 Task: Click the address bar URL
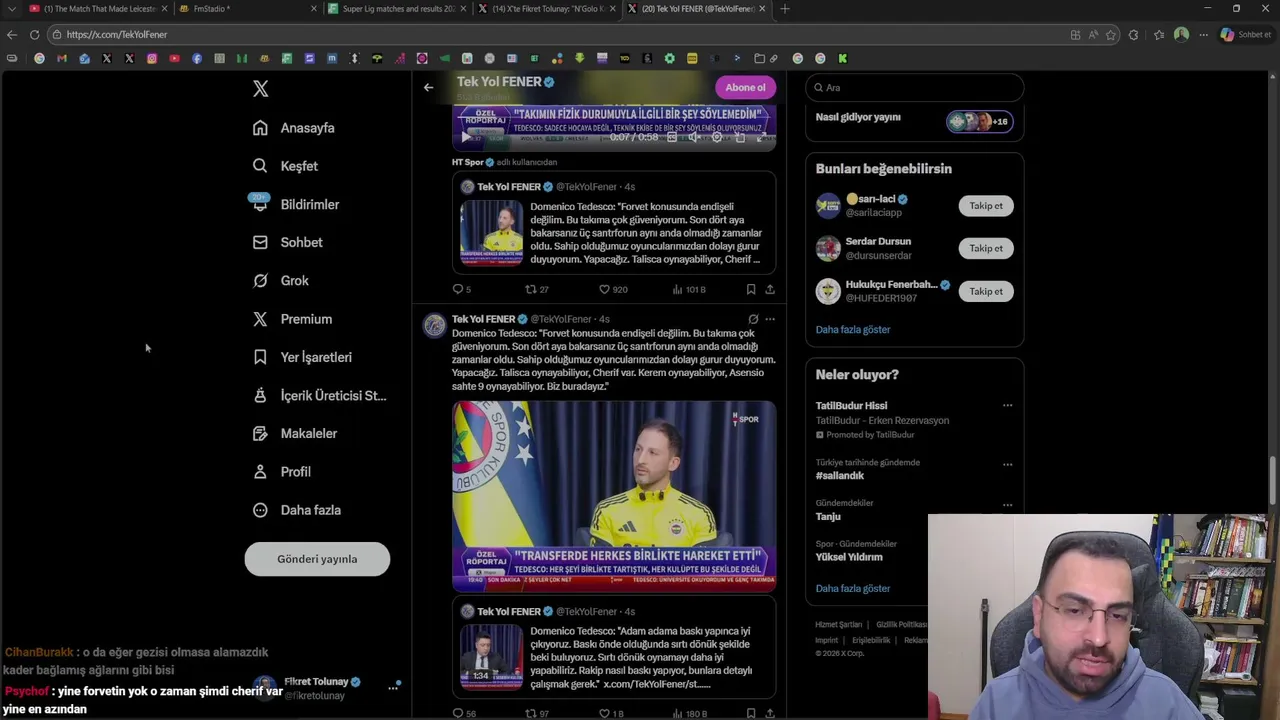[117, 34]
